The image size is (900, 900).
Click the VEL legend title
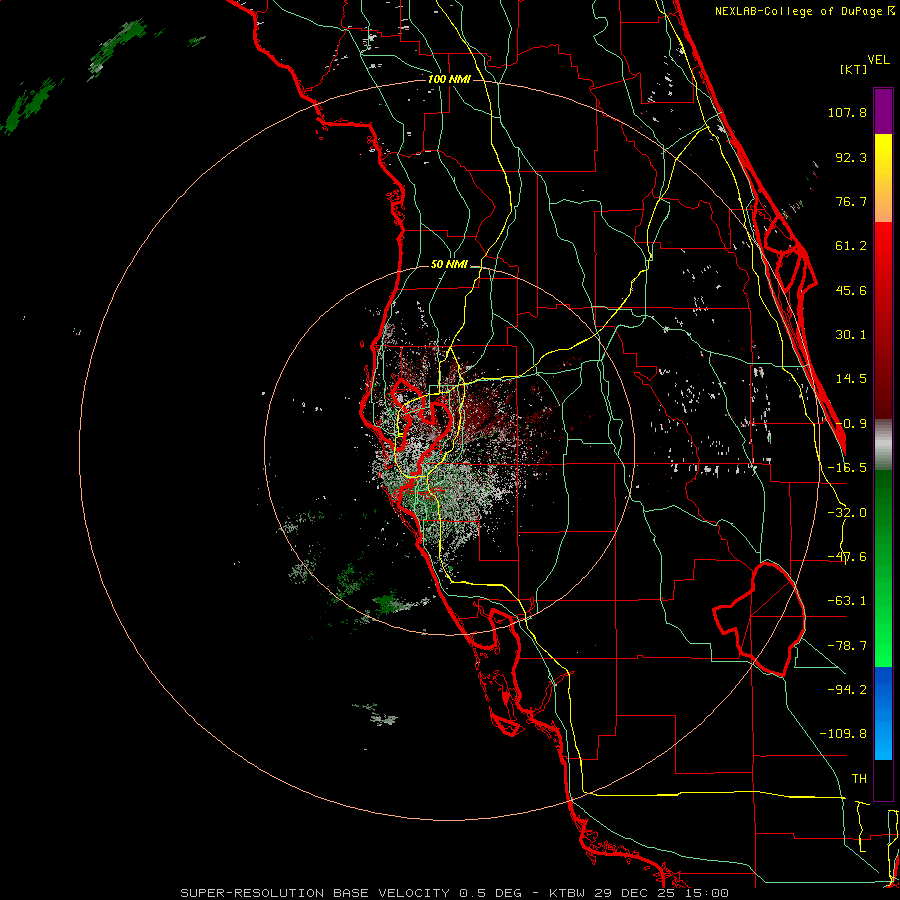click(x=878, y=60)
